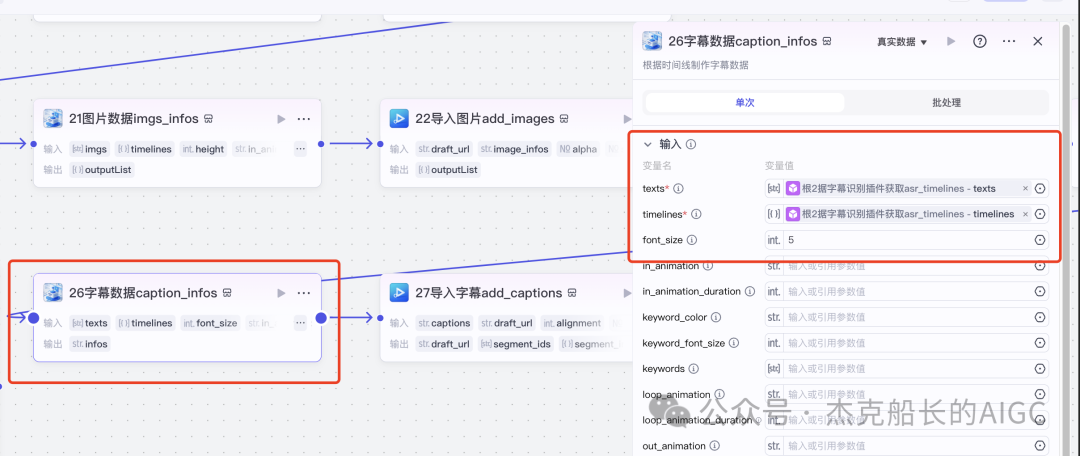Open variable picker for timelines row
This screenshot has width=1080, height=456.
pos(1040,214)
